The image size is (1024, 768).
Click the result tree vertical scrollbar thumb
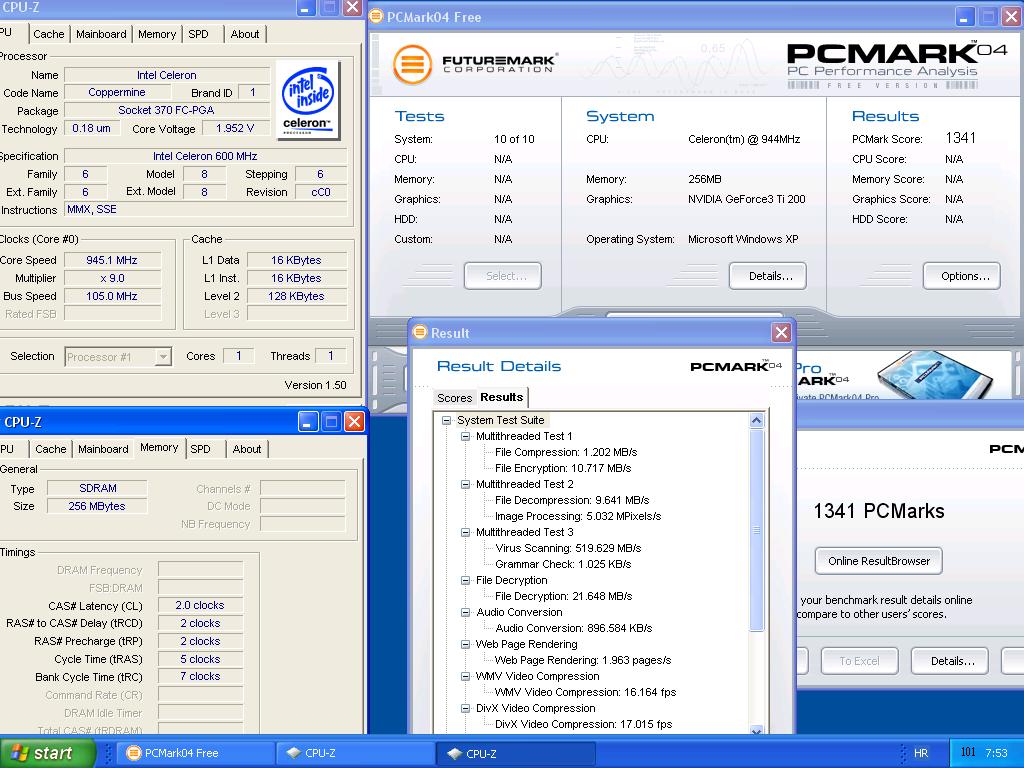click(756, 530)
